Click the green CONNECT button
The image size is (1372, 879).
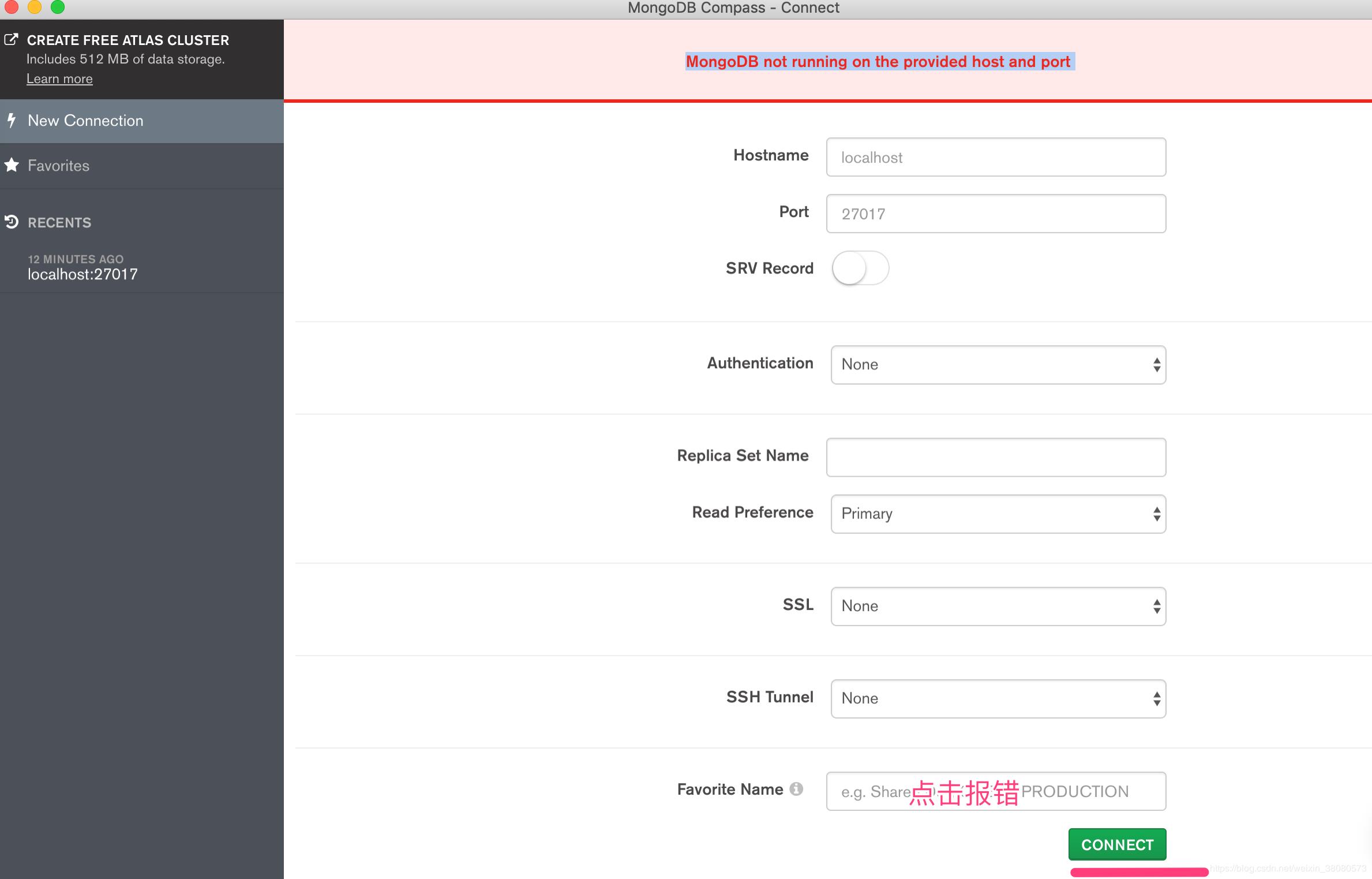[x=1117, y=845]
